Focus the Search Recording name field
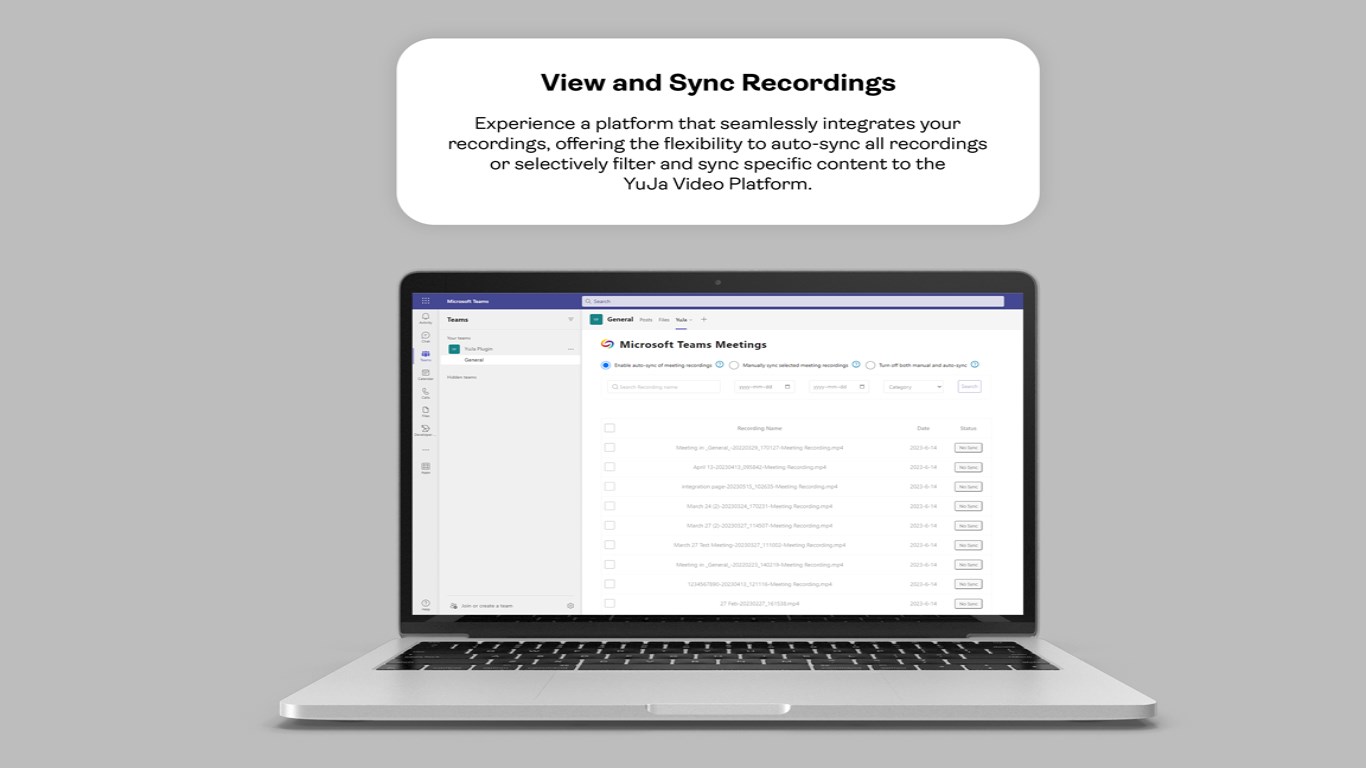The width and height of the screenshot is (1366, 768). point(664,387)
